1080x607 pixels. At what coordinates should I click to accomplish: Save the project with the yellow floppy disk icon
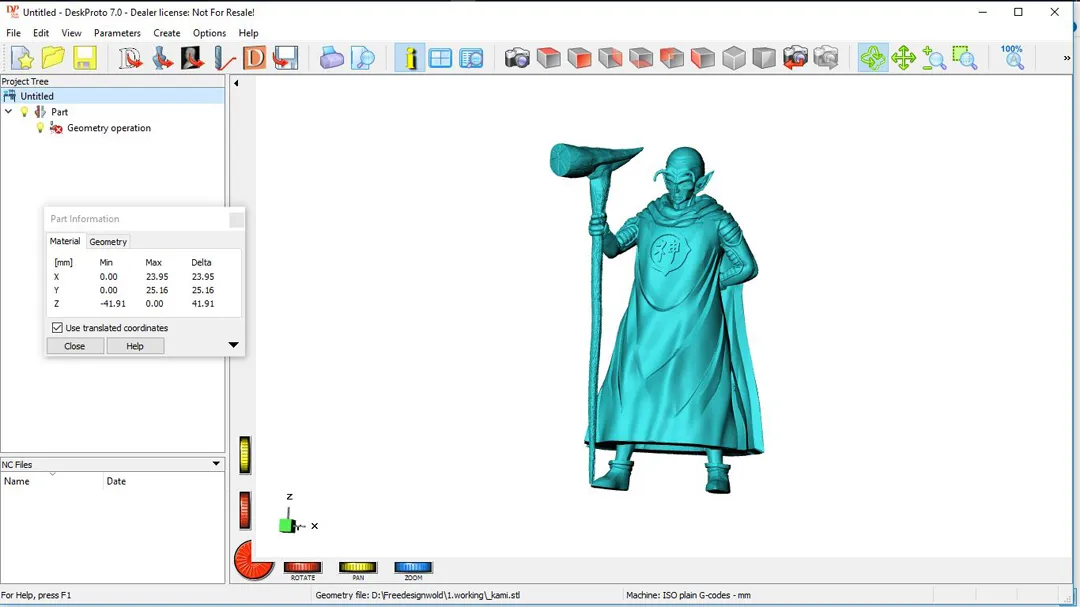84,58
